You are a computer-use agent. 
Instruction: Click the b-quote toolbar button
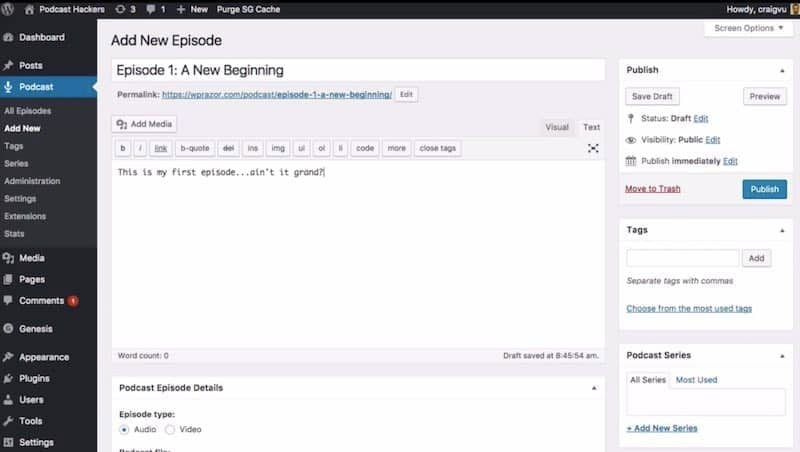pos(195,148)
